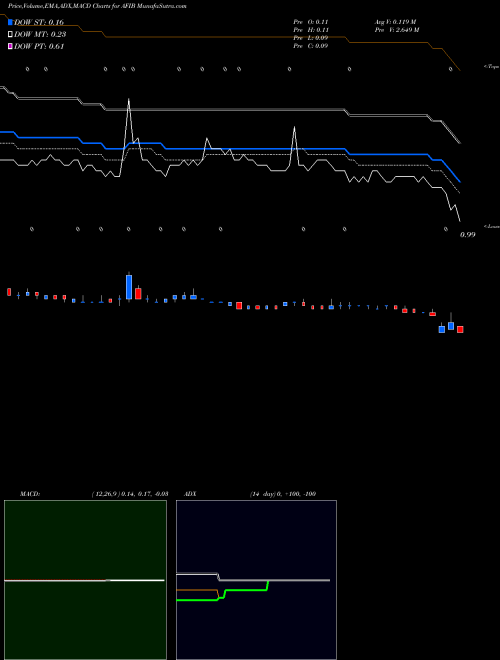
Task: Select the 'DOW MT: 0.23' legend label
Action: 40,35
